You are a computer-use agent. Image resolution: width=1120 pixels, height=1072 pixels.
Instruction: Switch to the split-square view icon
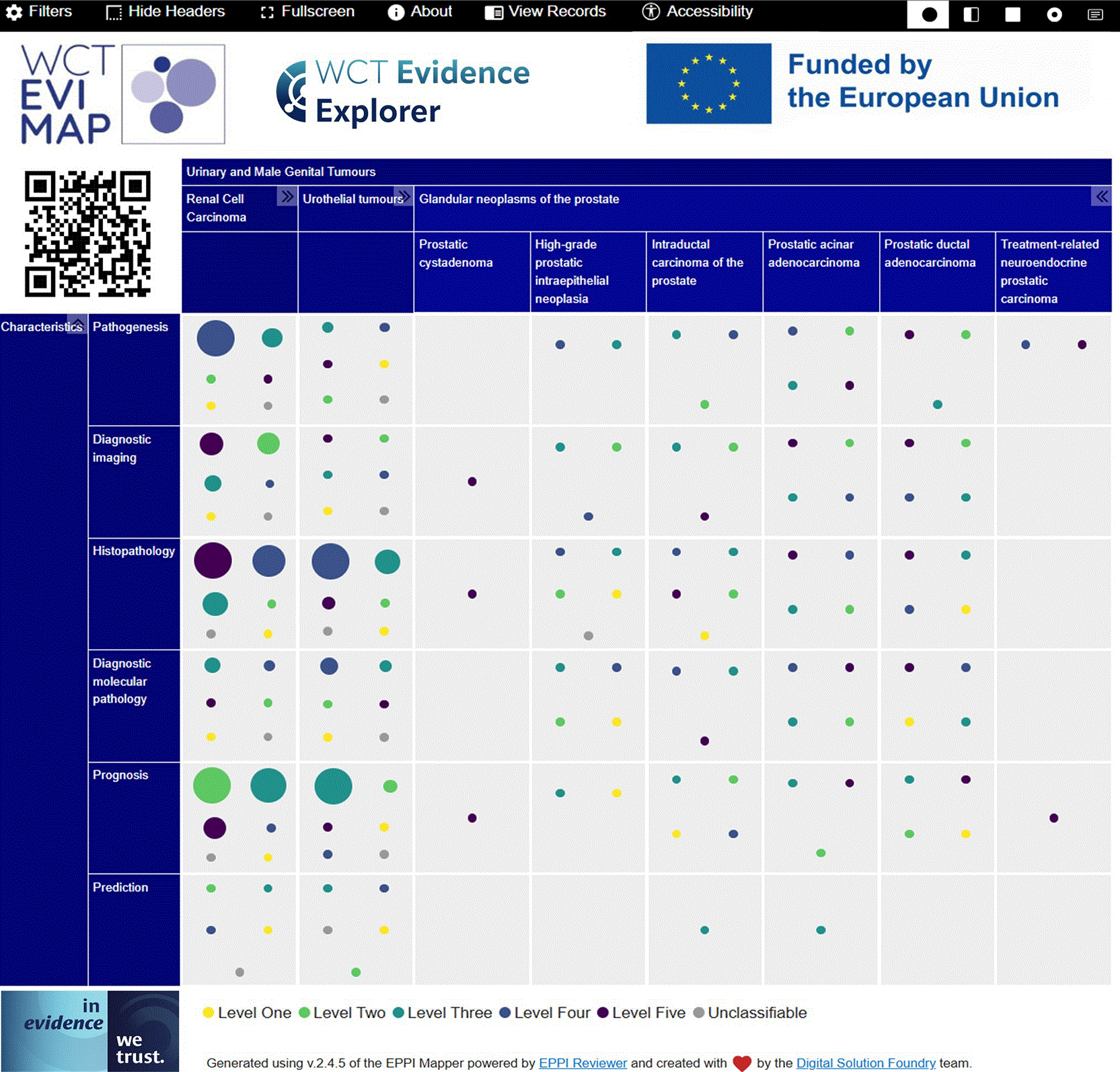click(971, 14)
